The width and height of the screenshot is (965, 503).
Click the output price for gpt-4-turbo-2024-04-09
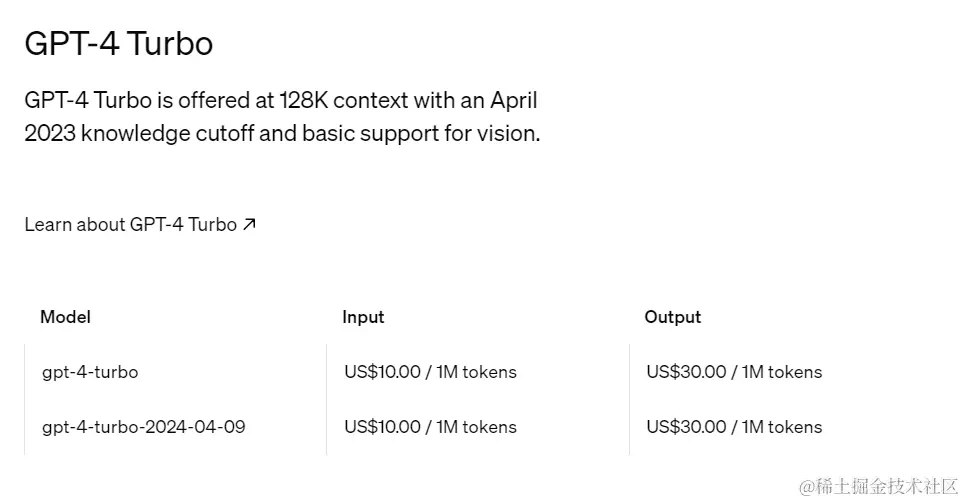(x=734, y=427)
